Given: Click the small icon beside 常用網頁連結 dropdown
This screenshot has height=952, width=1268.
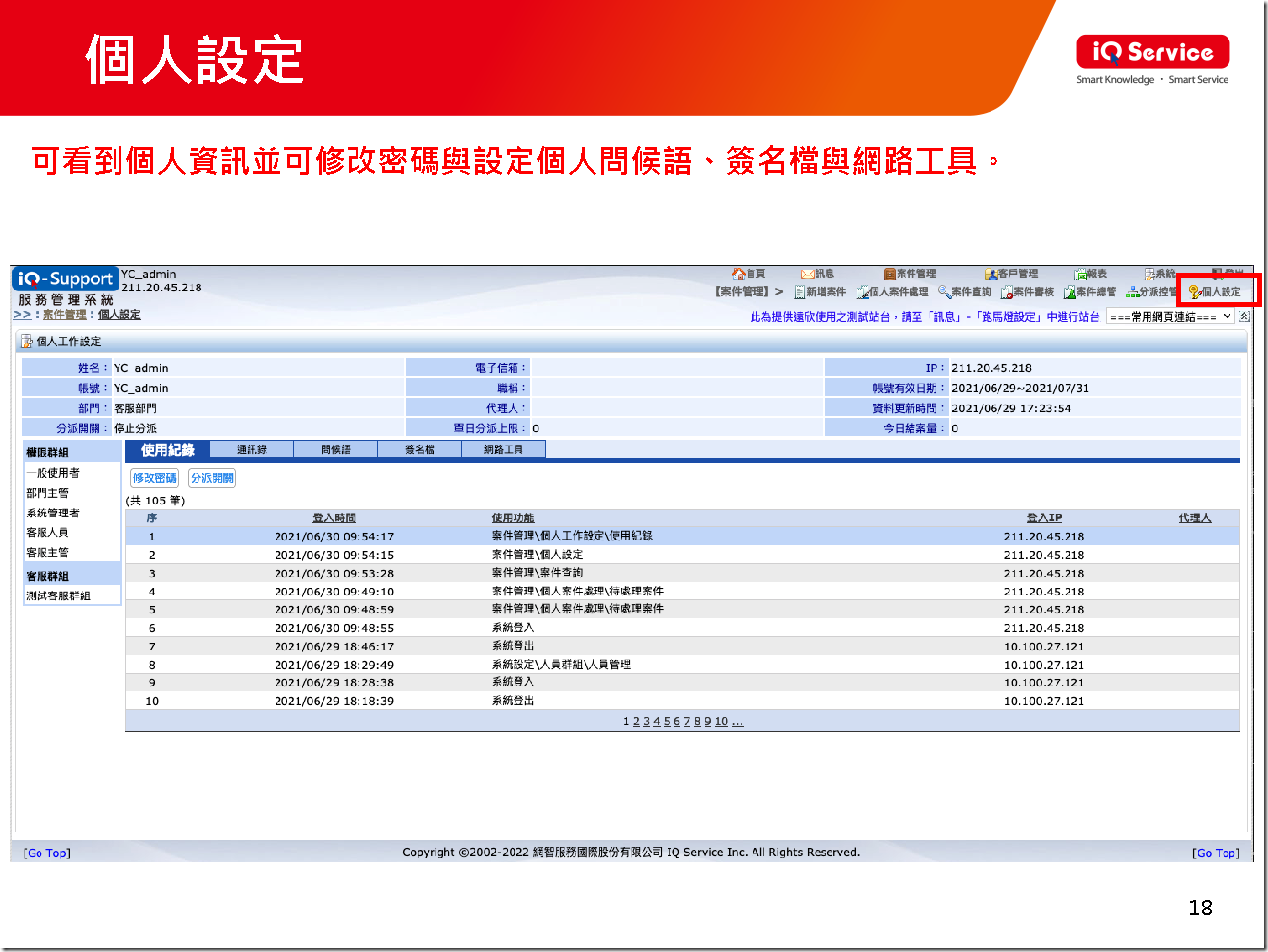Looking at the screenshot, I should [1244, 317].
